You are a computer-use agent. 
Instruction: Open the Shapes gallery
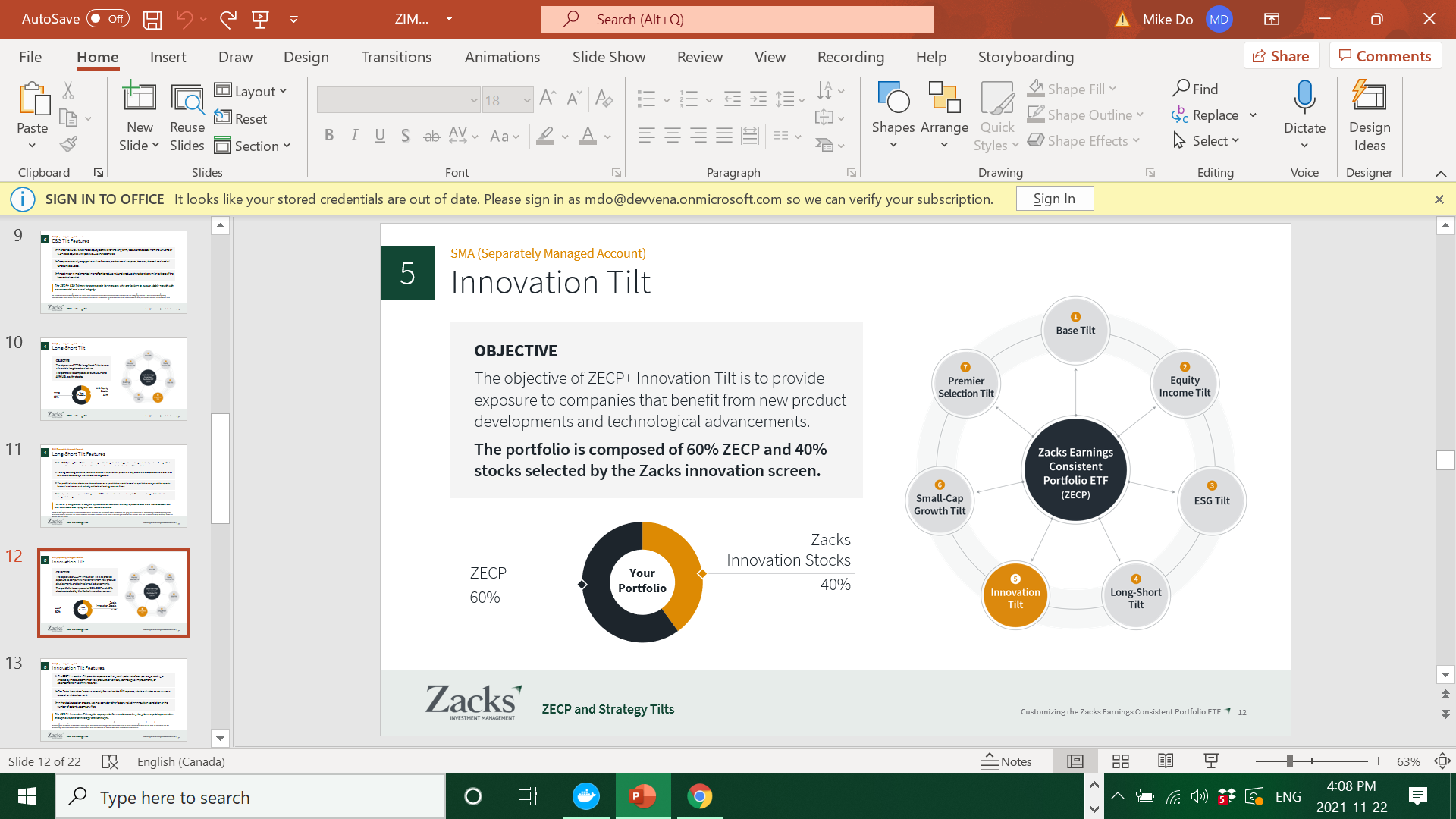893,114
